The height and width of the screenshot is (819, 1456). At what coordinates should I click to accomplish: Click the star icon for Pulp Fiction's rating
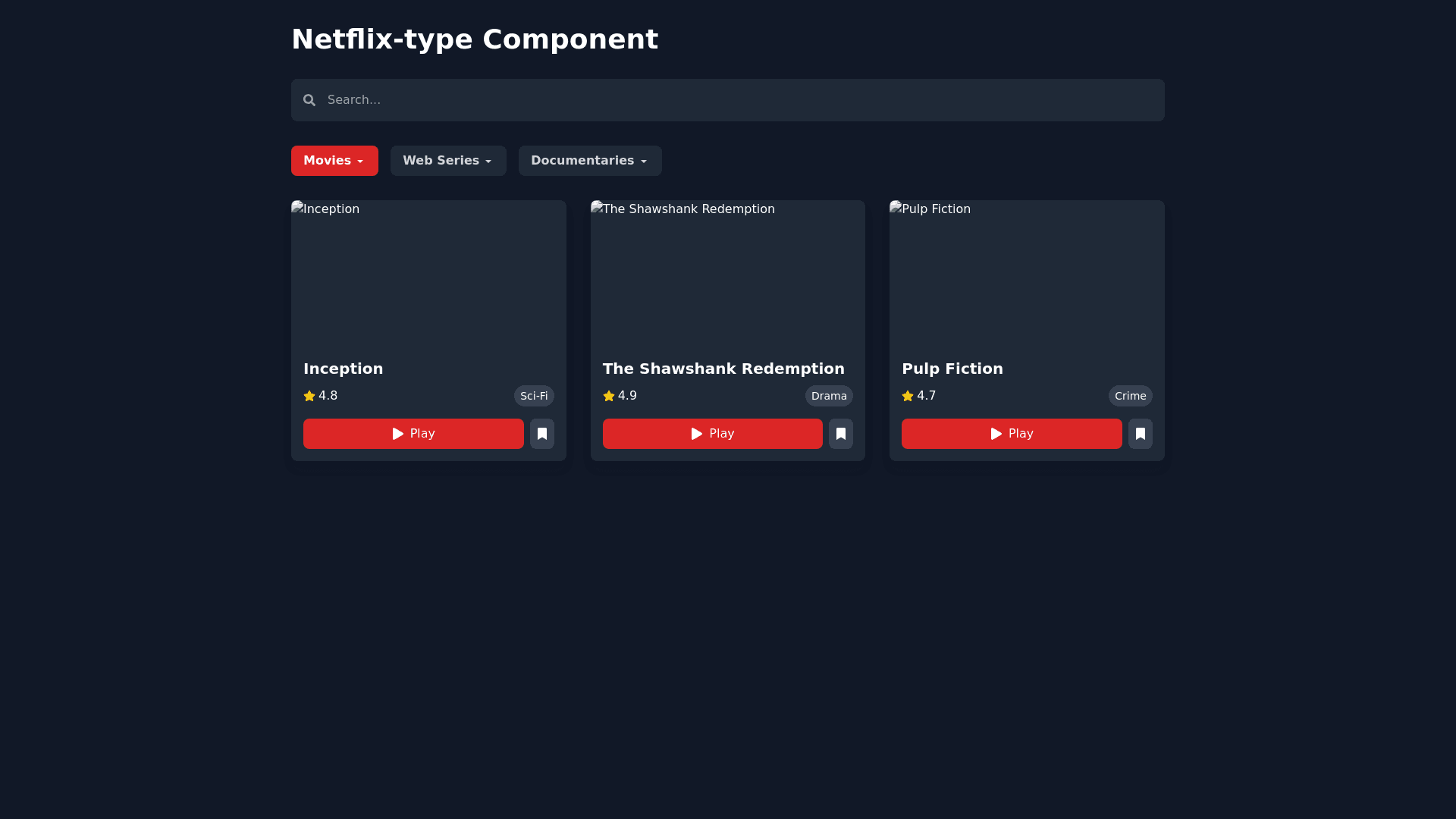click(x=908, y=396)
